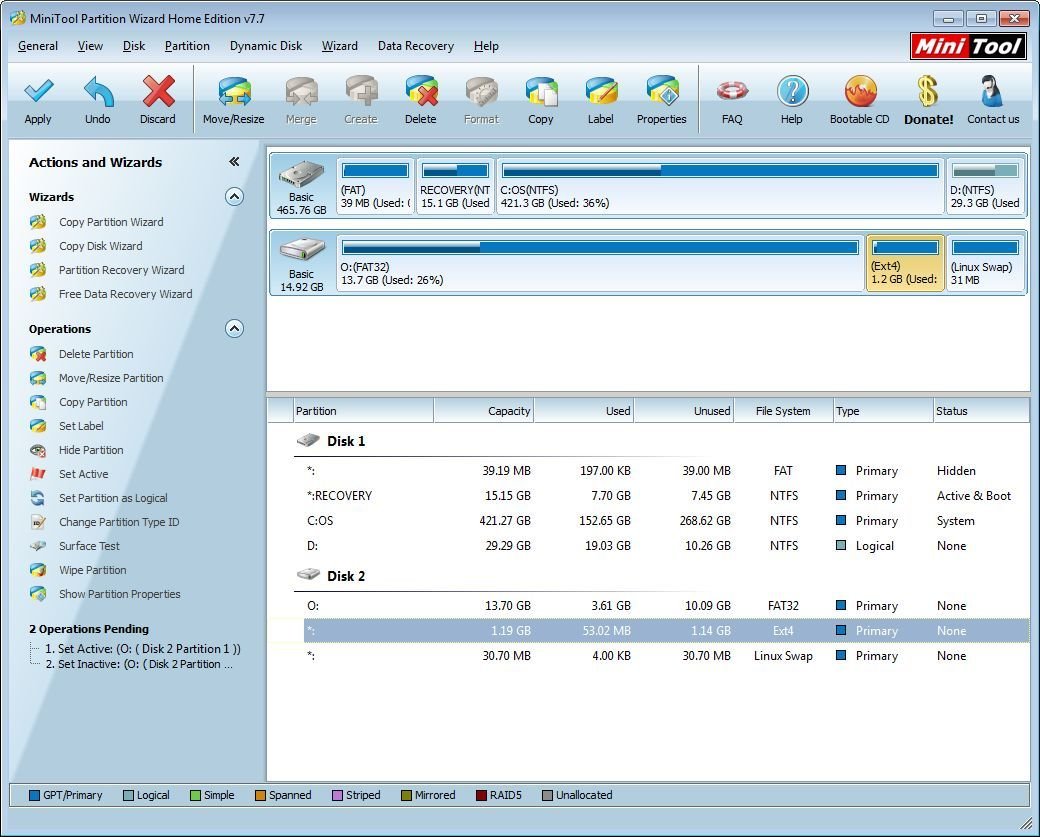Open Properties from the toolbar
The image size is (1040, 837).
pos(661,91)
